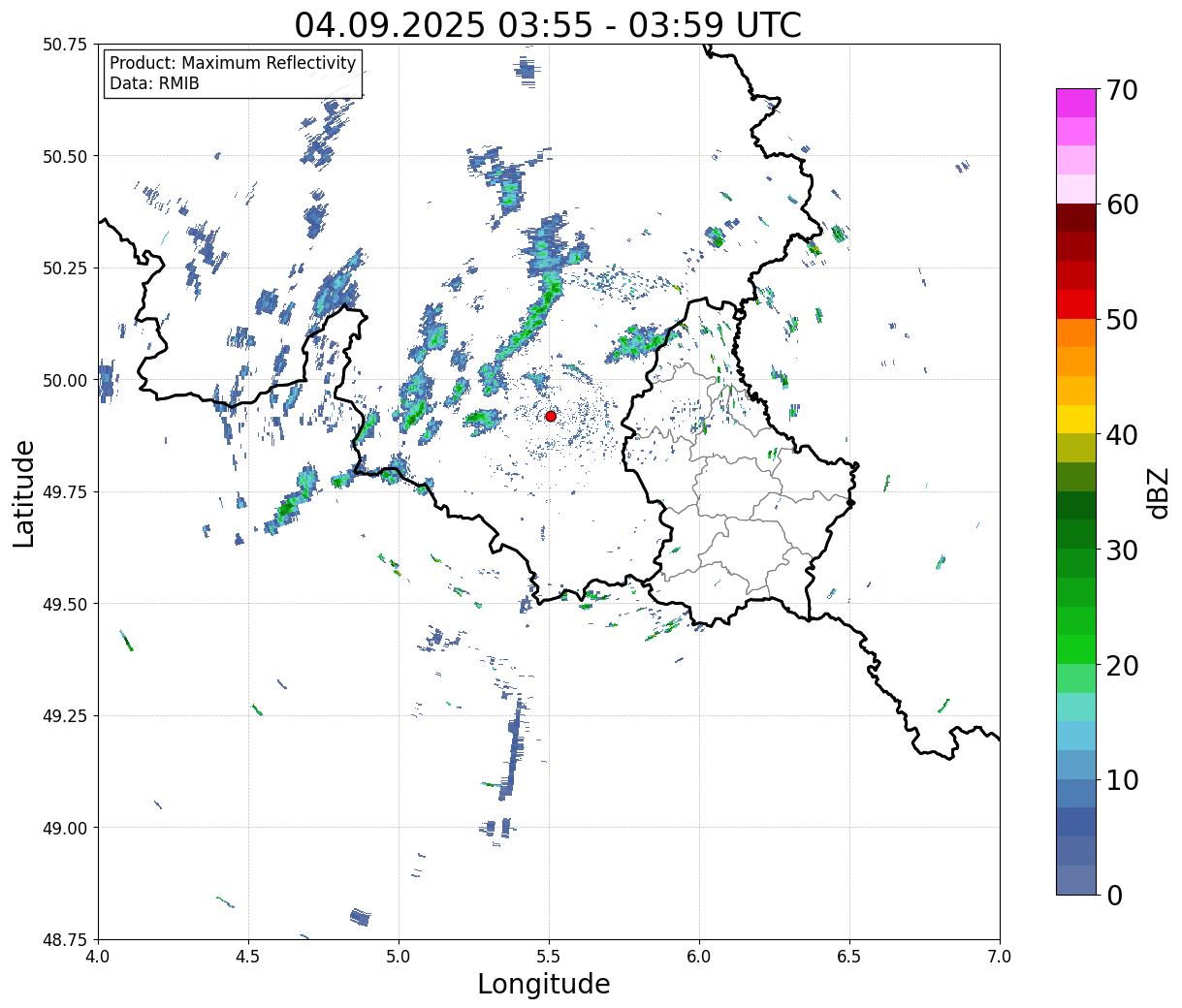Click the yellow swatch just above 40 dBZ
The width and height of the screenshot is (1182, 1008).
pyautogui.click(x=1076, y=420)
